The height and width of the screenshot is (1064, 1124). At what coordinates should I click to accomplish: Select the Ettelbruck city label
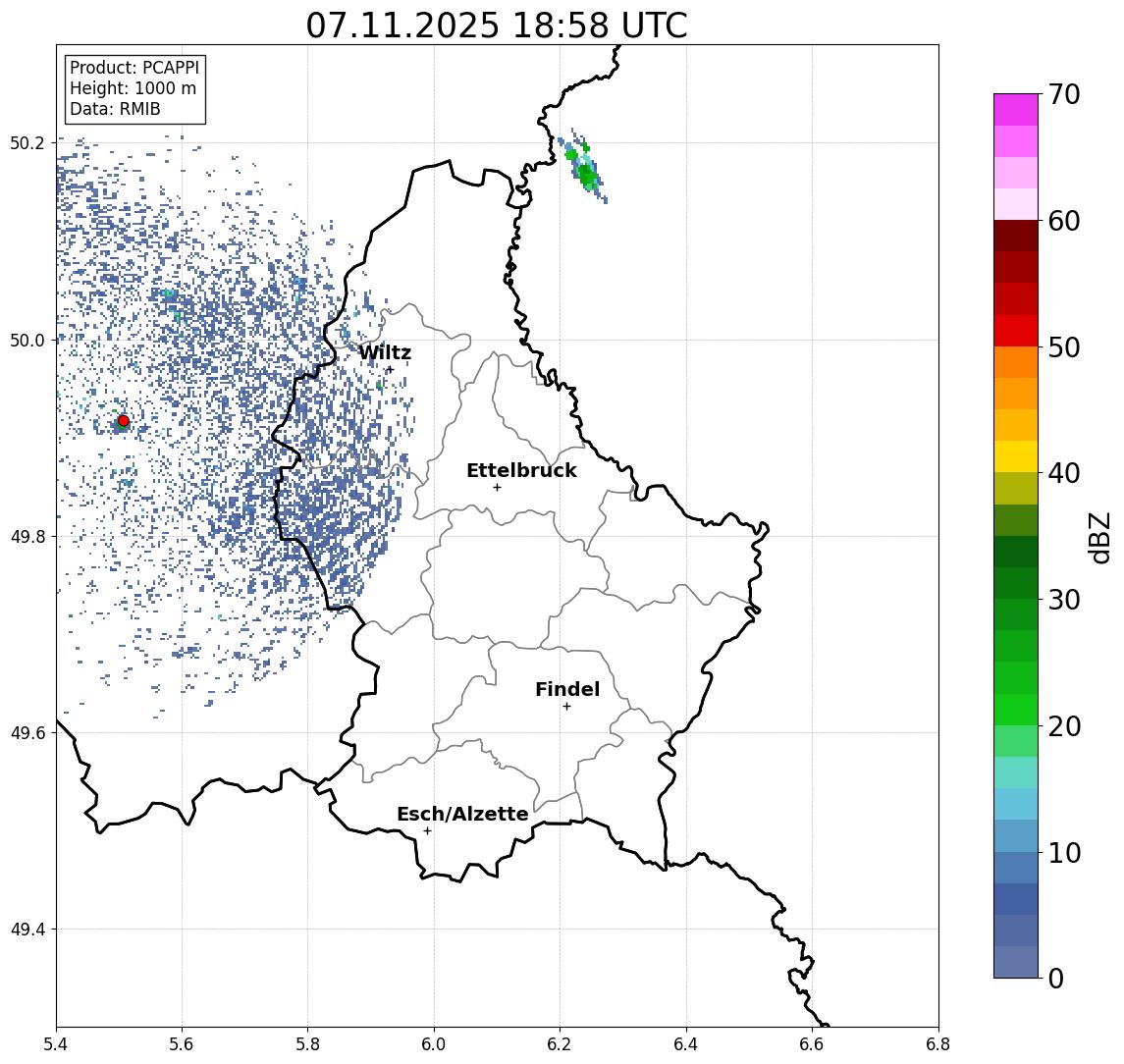[x=522, y=470]
